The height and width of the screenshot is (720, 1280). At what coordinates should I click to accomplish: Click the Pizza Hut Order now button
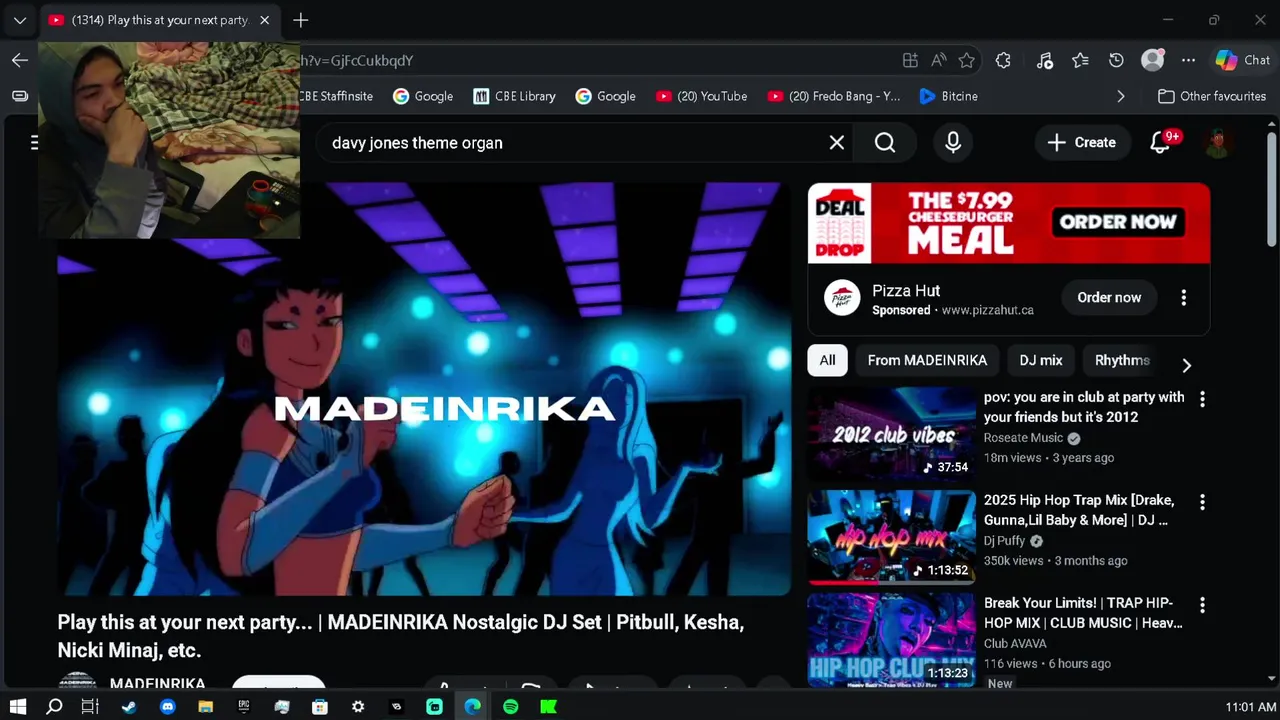1109,297
